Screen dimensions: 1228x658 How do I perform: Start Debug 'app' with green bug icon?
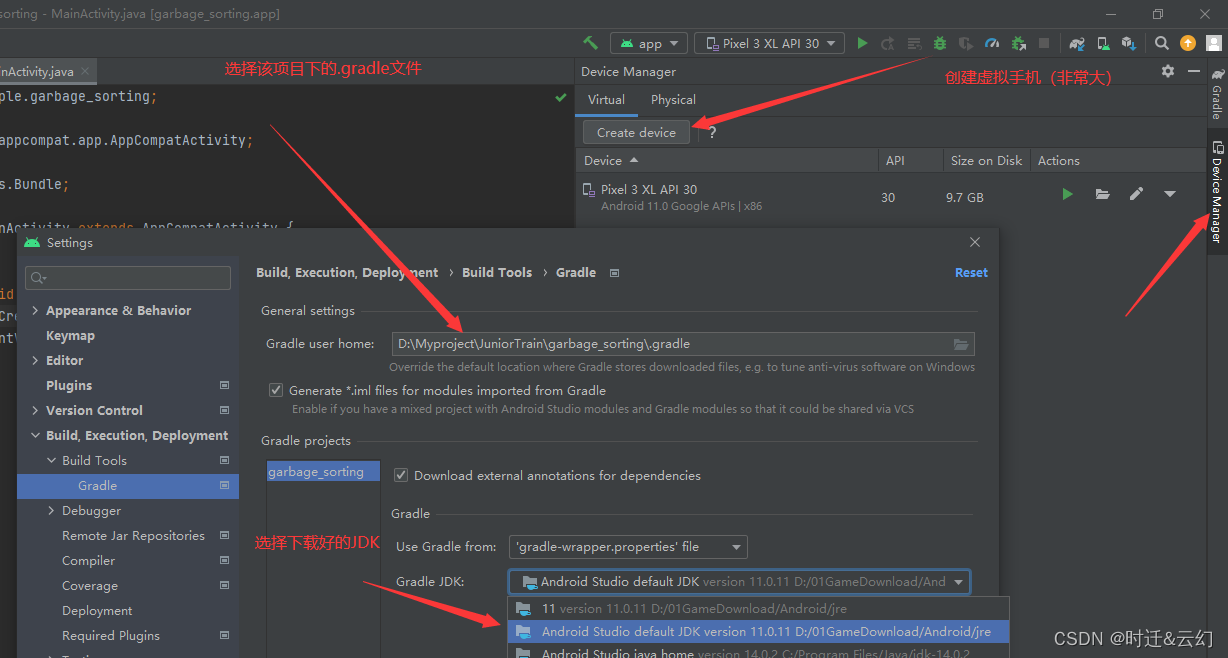(x=940, y=43)
